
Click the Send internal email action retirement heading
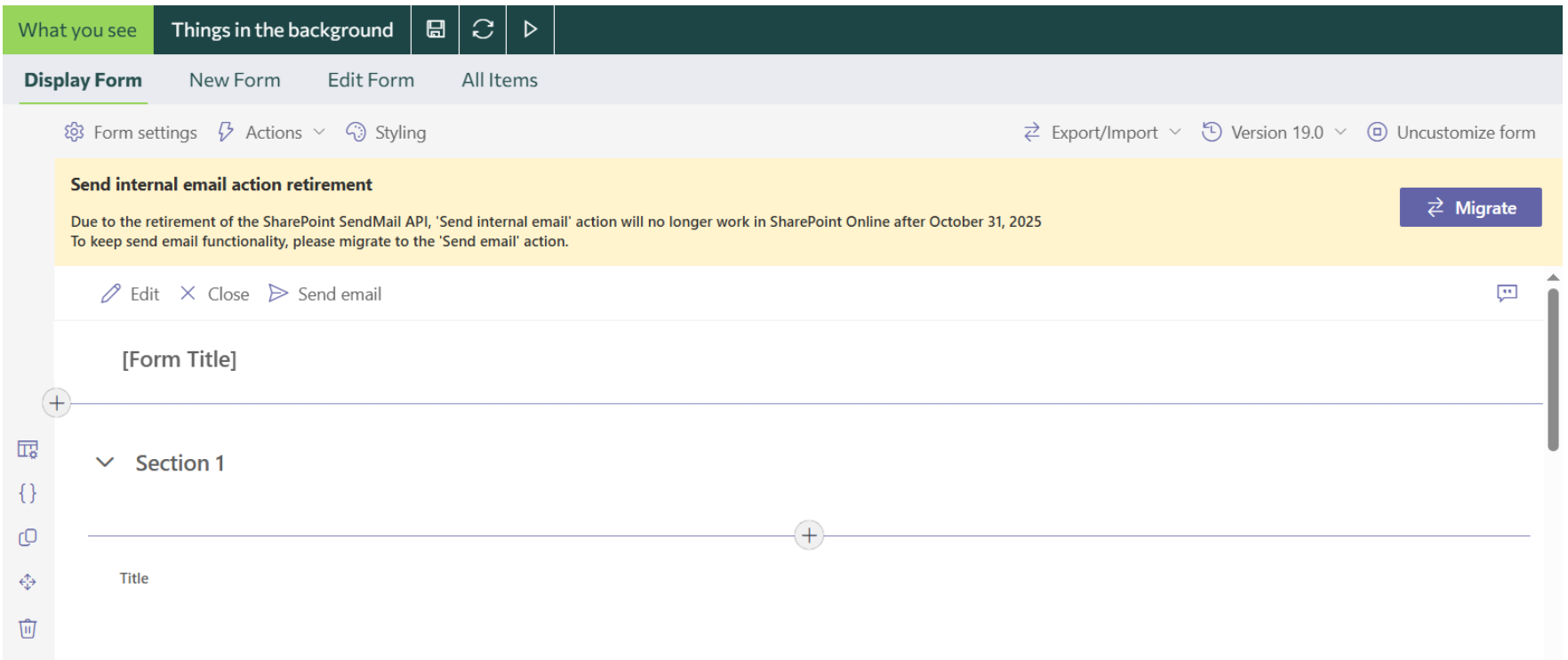click(221, 184)
